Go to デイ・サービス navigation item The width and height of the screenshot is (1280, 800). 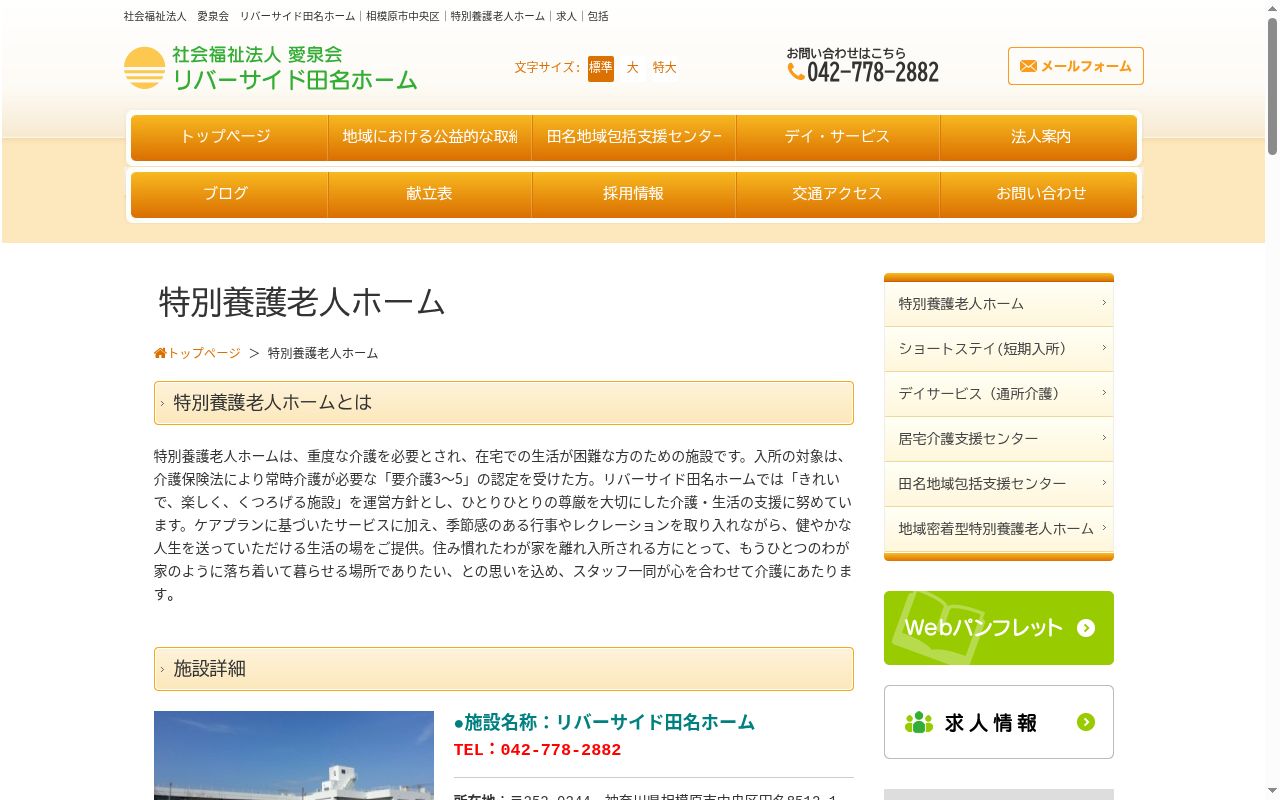pyautogui.click(x=838, y=138)
